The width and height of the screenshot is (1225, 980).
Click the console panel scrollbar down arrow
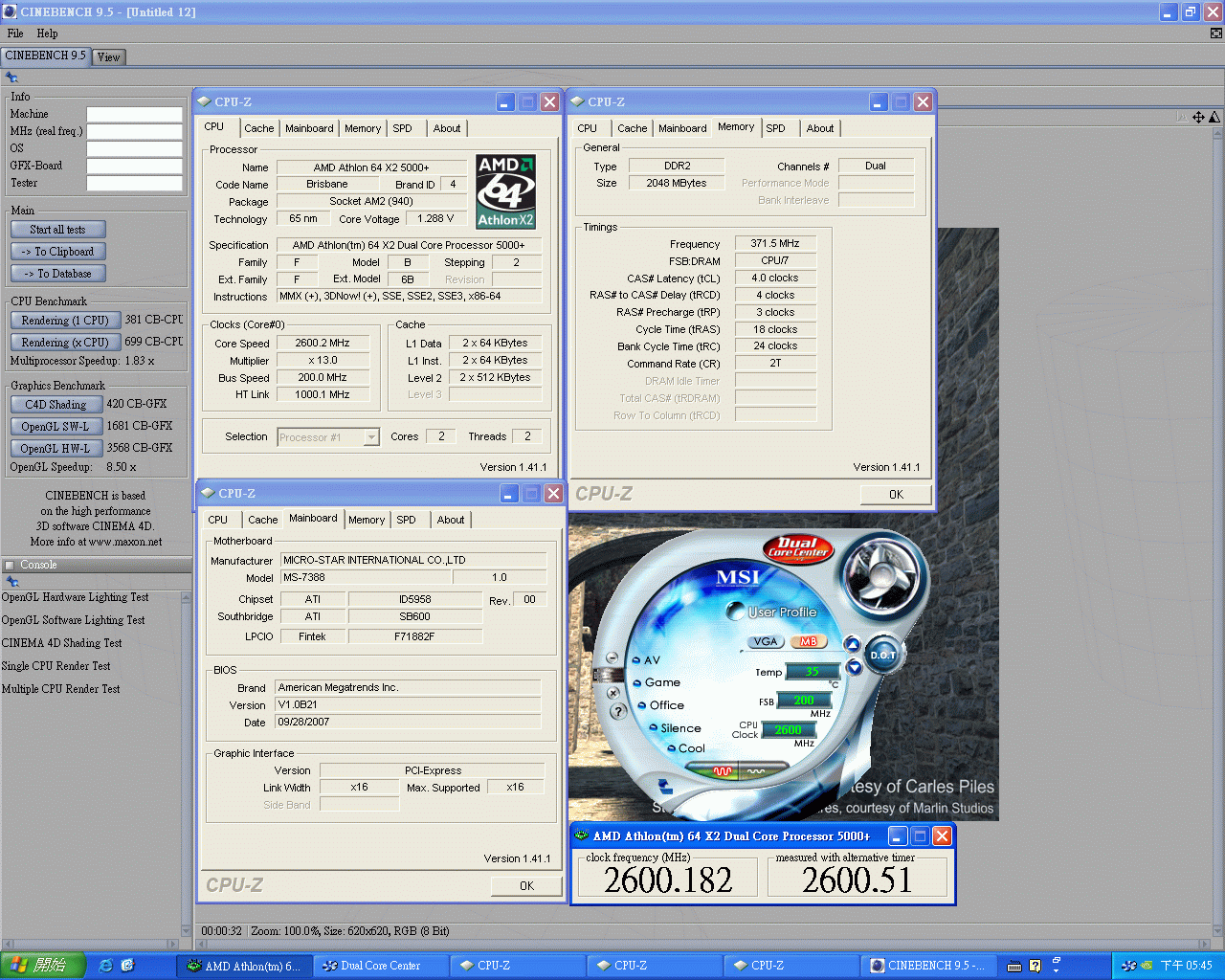(186, 930)
